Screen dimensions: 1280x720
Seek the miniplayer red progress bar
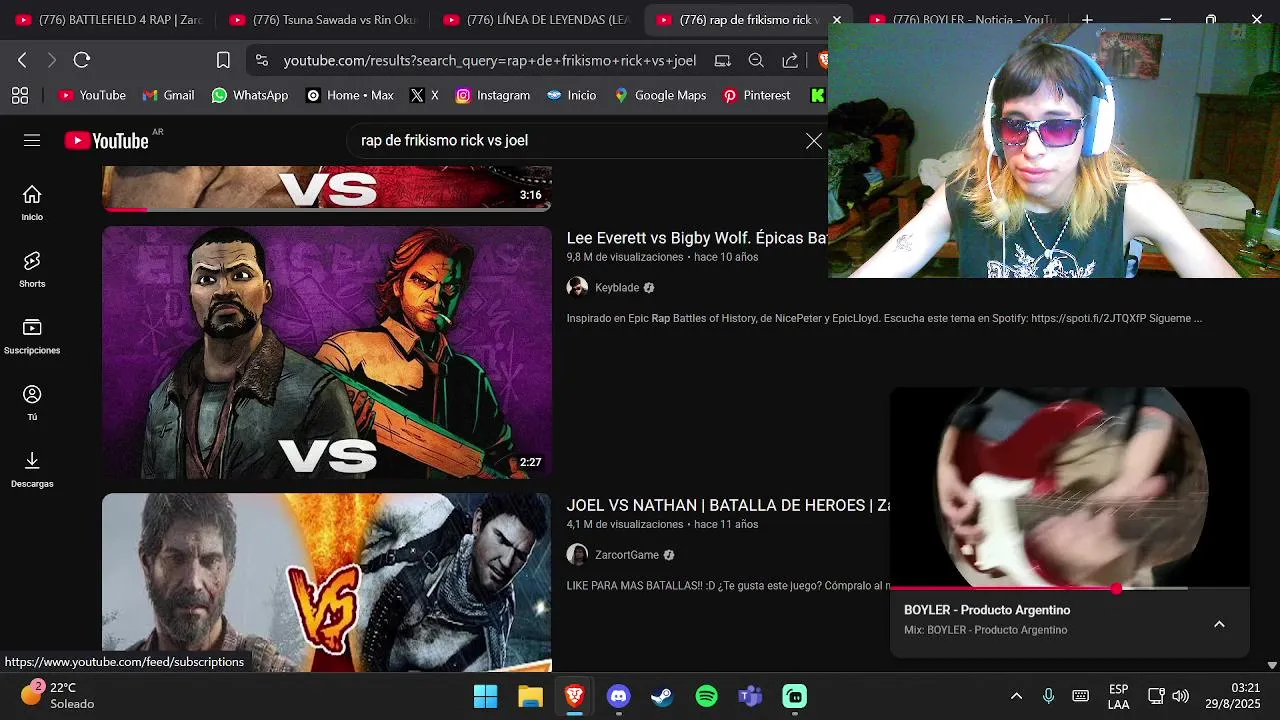point(1070,588)
